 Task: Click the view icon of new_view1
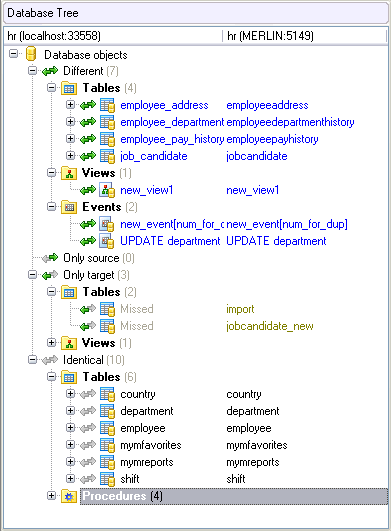[x=107, y=190]
